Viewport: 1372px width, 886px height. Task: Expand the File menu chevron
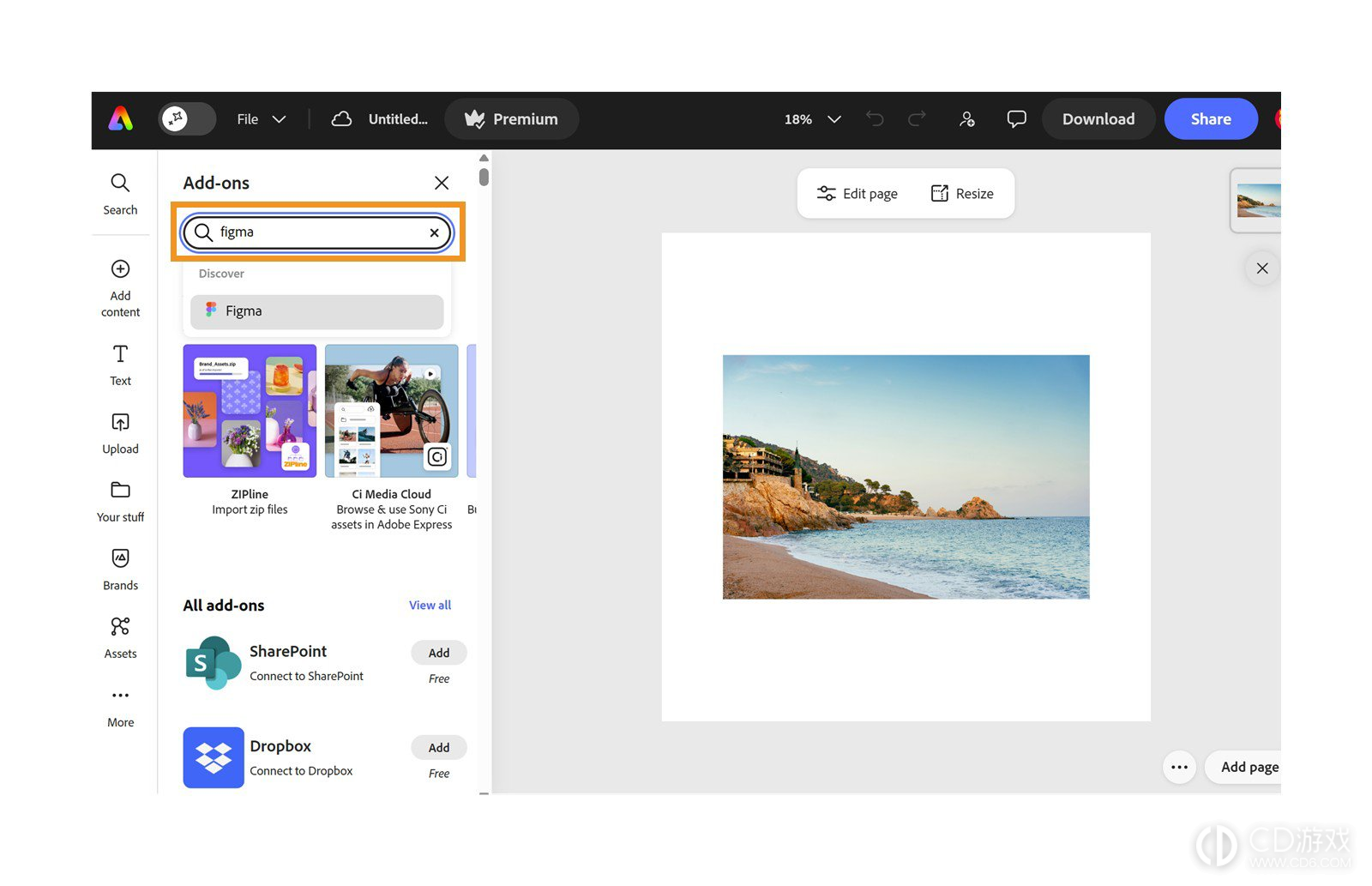[x=280, y=119]
